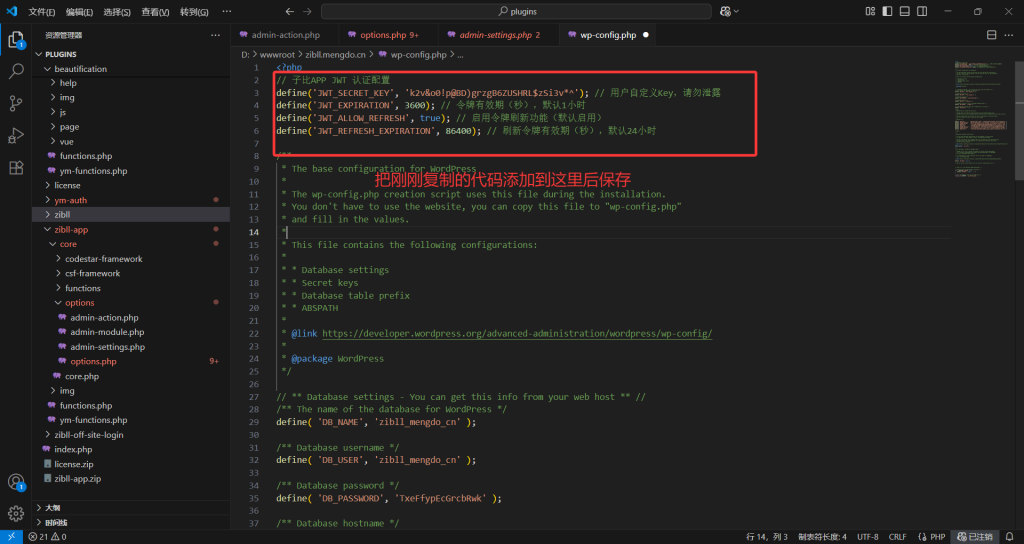1024x544 pixels.
Task: Click the code minimap preview
Action: pos(984,120)
